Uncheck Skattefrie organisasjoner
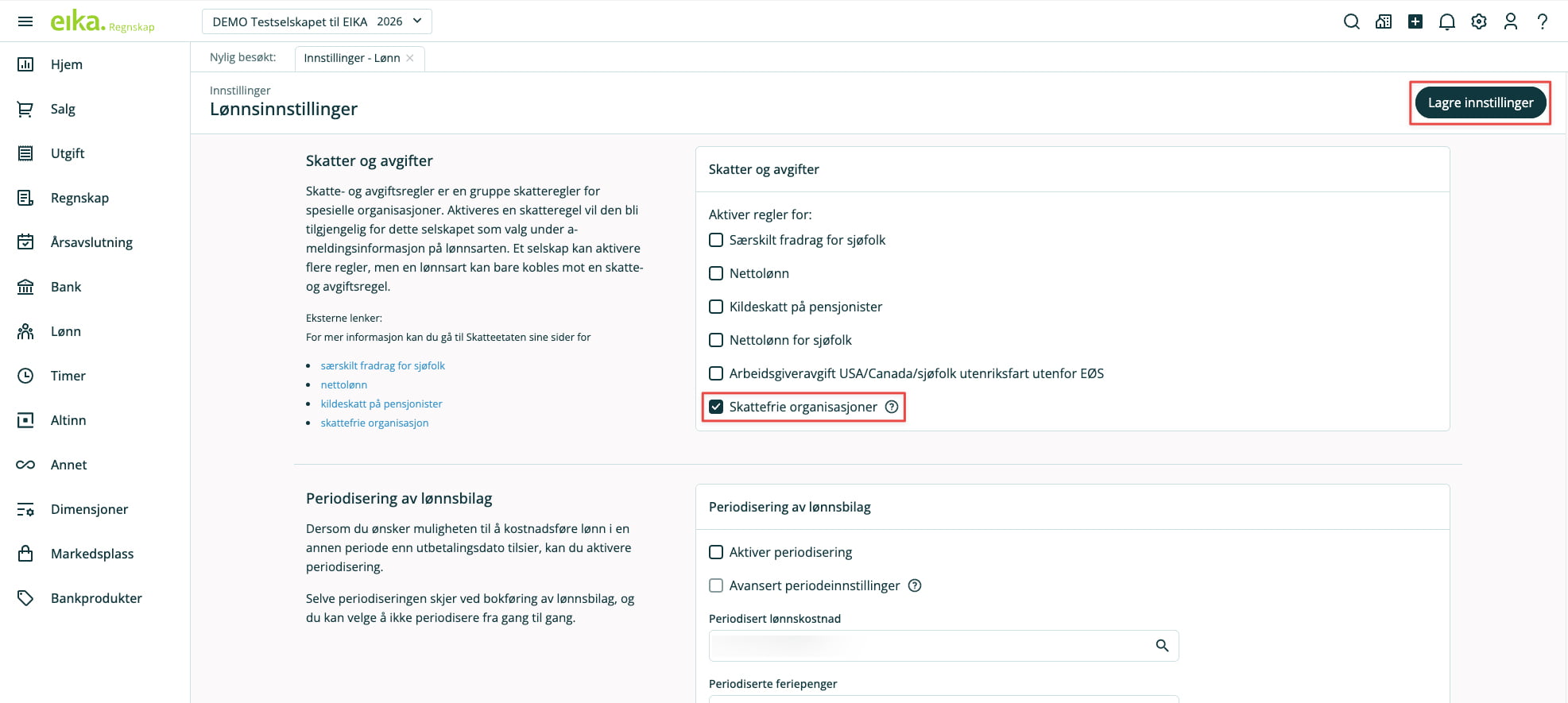 click(x=716, y=407)
